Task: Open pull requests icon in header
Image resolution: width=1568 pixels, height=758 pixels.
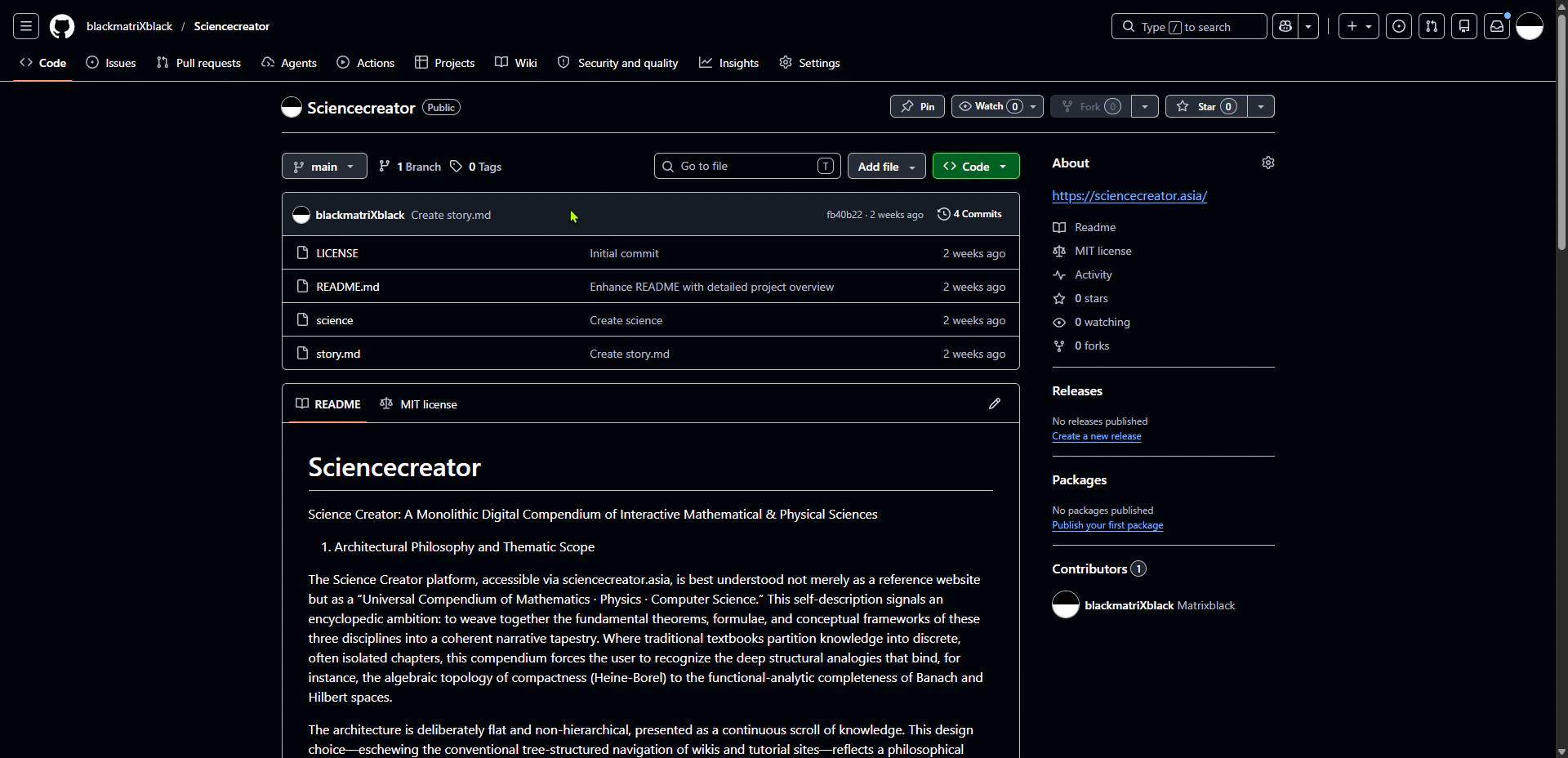Action: click(1432, 26)
